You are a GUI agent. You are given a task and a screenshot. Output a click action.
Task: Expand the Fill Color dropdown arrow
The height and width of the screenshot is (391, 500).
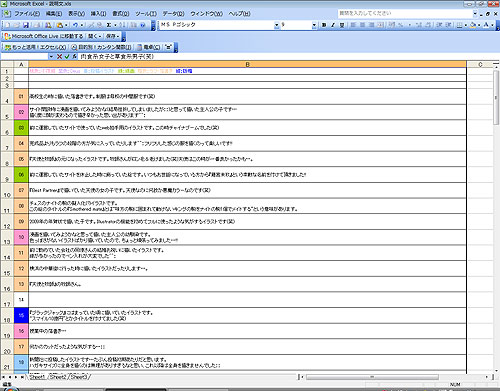pos(479,25)
